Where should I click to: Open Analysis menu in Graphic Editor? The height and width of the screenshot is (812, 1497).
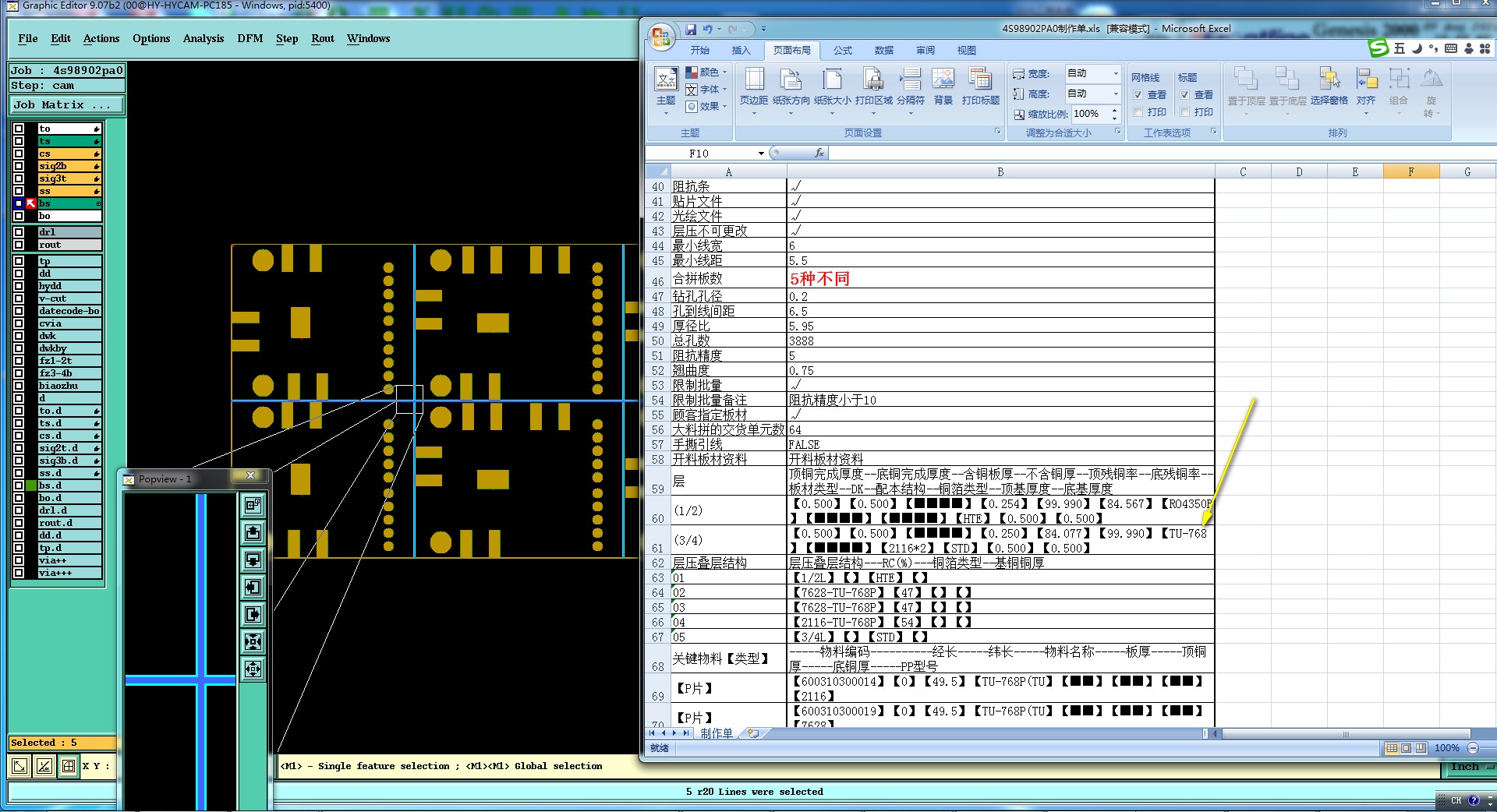point(203,38)
